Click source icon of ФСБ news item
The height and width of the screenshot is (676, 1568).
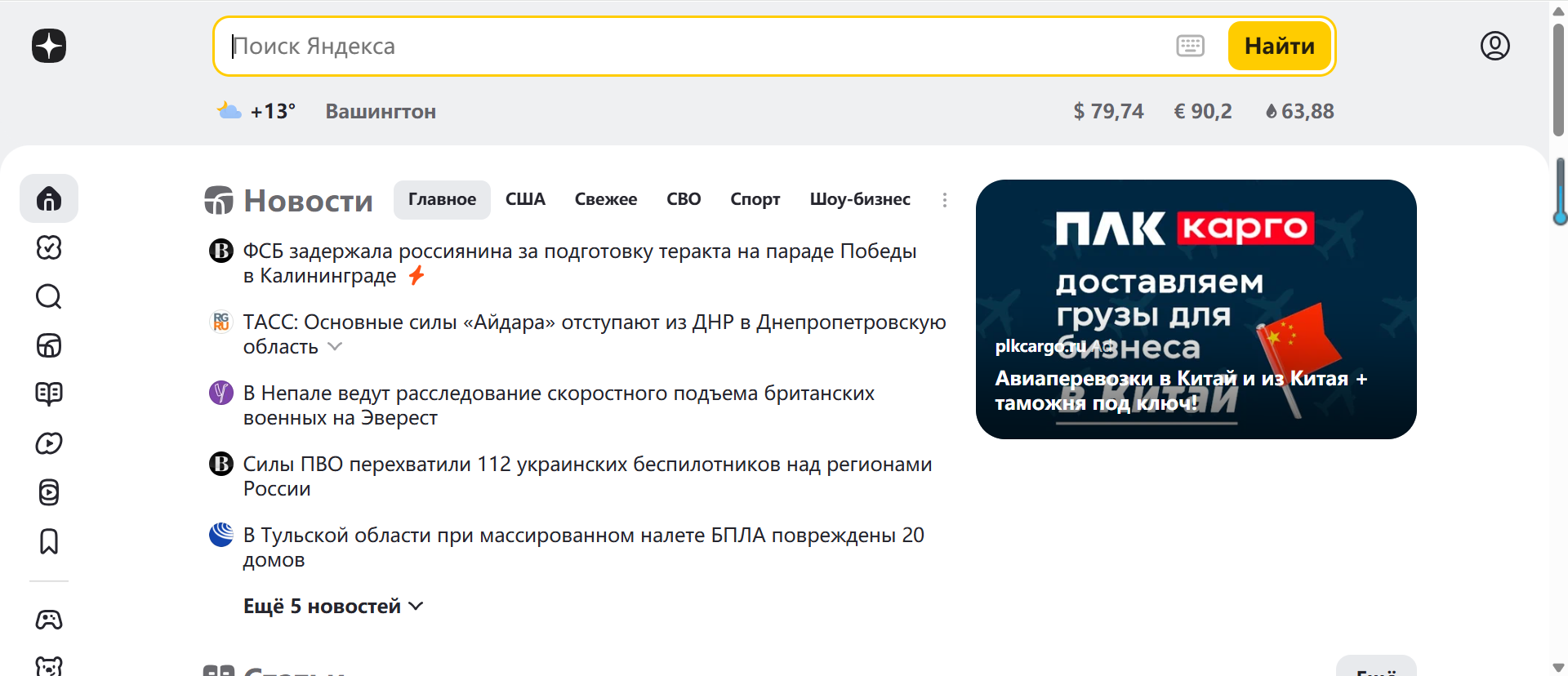tap(221, 251)
